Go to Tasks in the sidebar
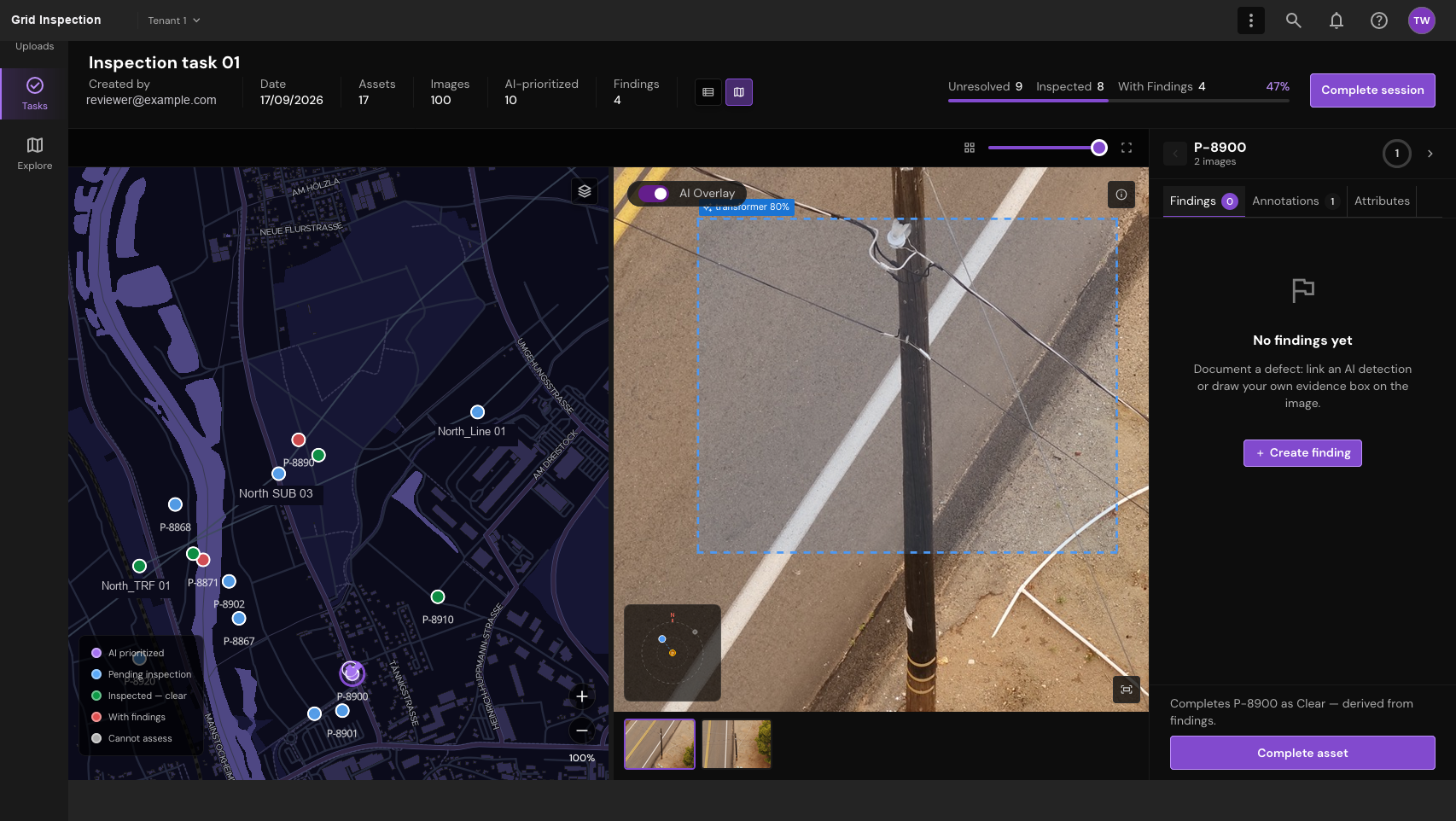The width and height of the screenshot is (1456, 821). click(34, 94)
